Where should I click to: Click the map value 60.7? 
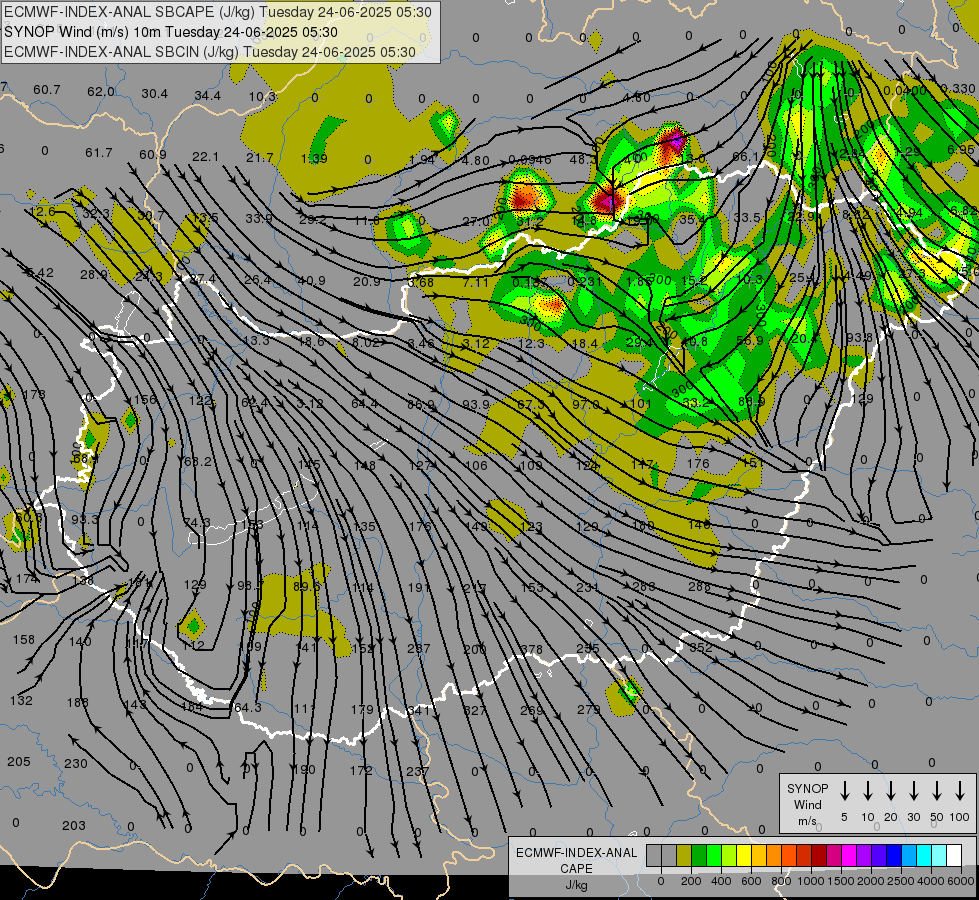coord(47,90)
